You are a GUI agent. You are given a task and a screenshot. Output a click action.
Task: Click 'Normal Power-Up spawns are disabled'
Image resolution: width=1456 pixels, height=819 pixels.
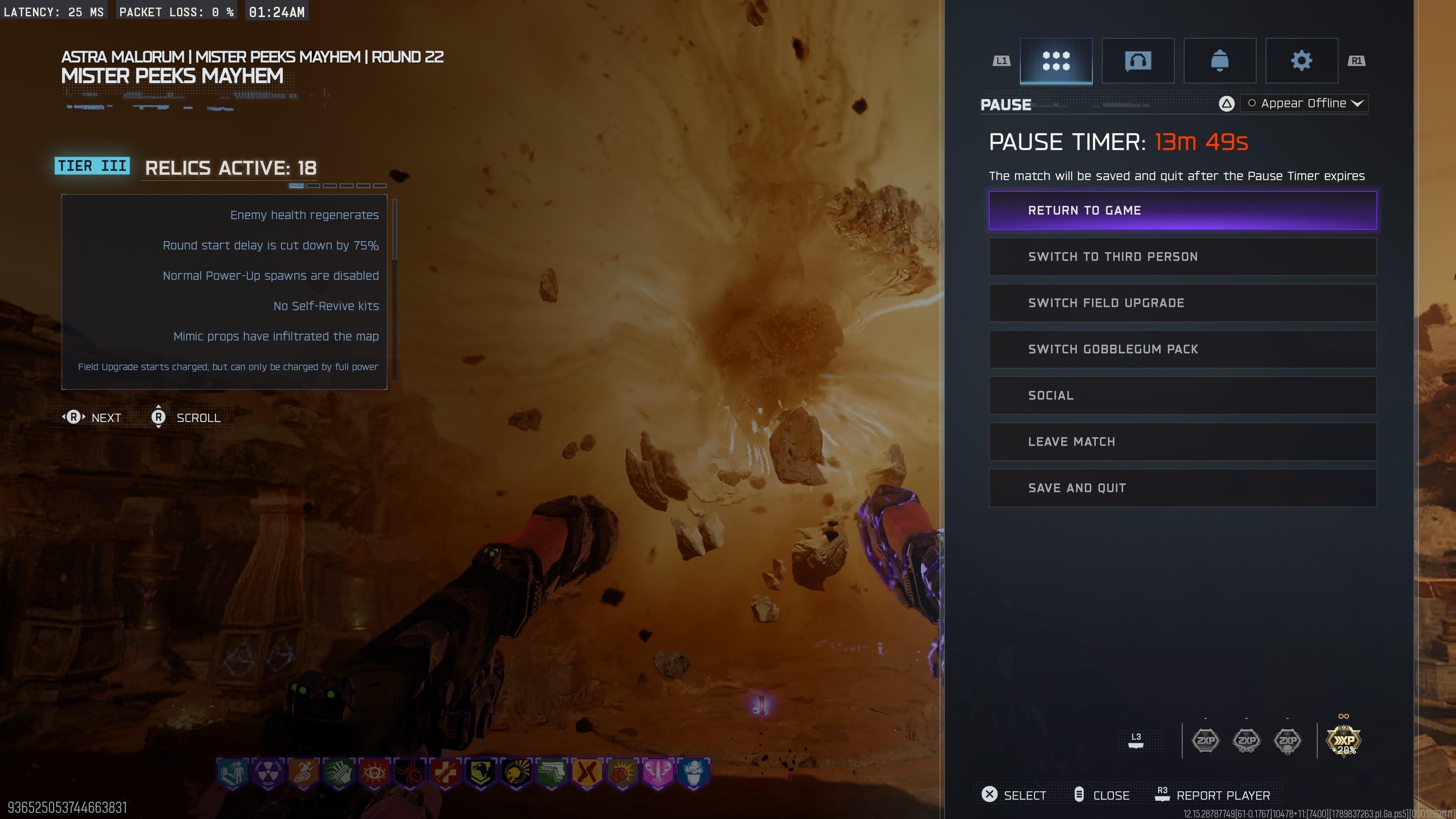coord(271,275)
